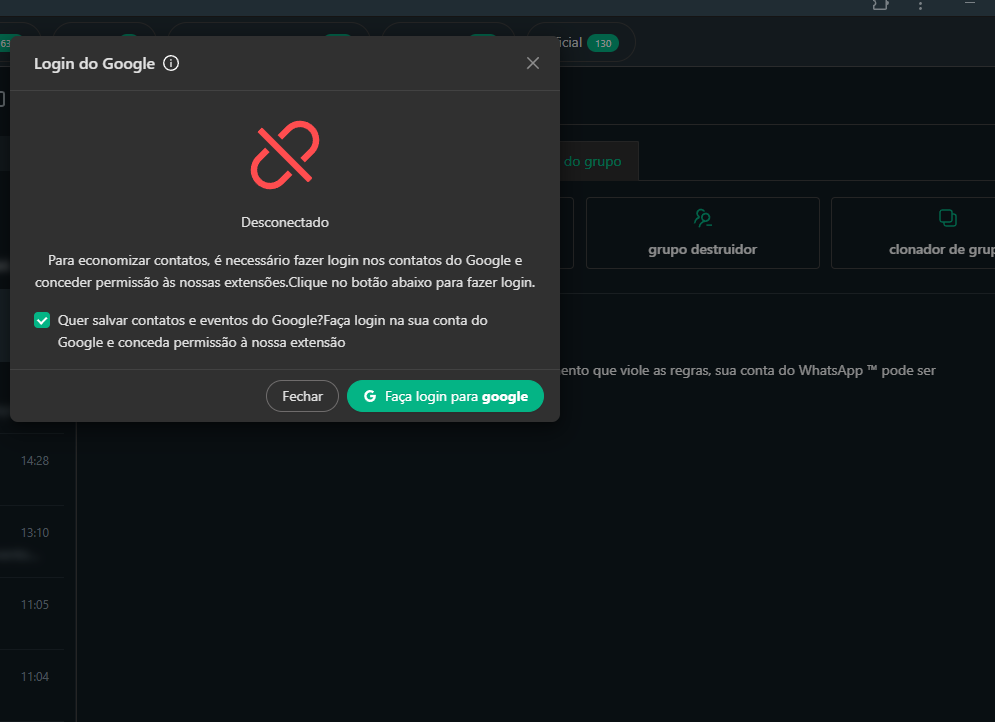Screen dimensions: 995x722
Task: Open the clonador de grupo card
Action: [913, 233]
